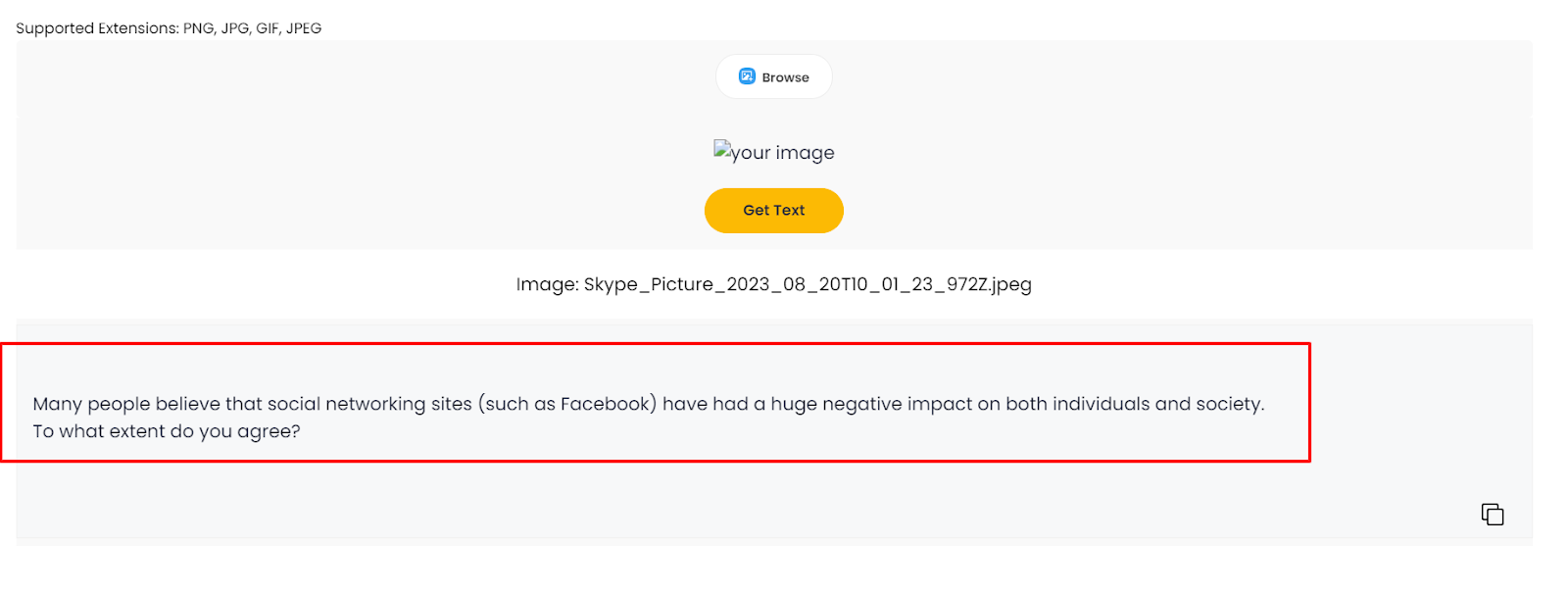Viewport: 1568px width, 593px height.
Task: Click the broken image icon preview
Action: [722, 150]
